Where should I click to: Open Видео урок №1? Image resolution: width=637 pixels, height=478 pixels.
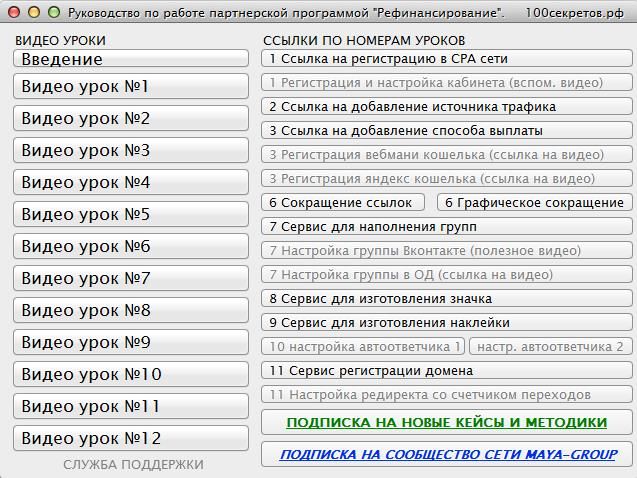coord(131,87)
